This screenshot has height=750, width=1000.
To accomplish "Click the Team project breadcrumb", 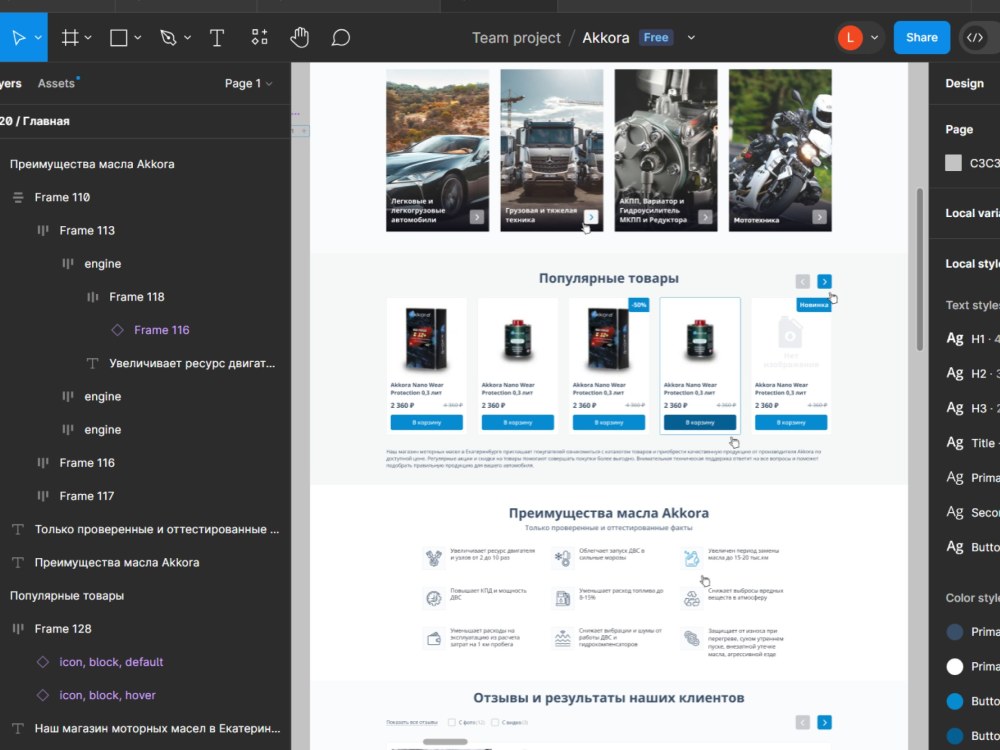I will (x=516, y=38).
